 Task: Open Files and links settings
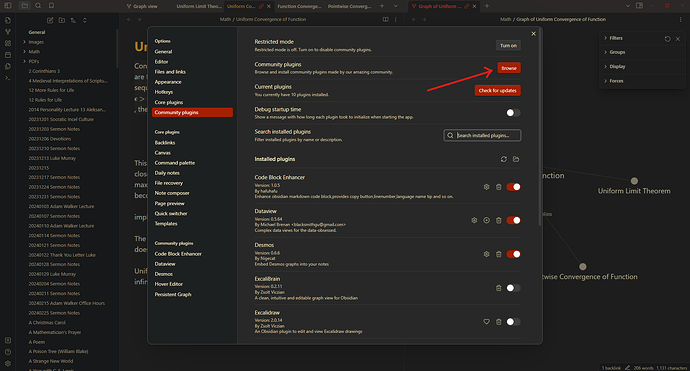(x=170, y=72)
